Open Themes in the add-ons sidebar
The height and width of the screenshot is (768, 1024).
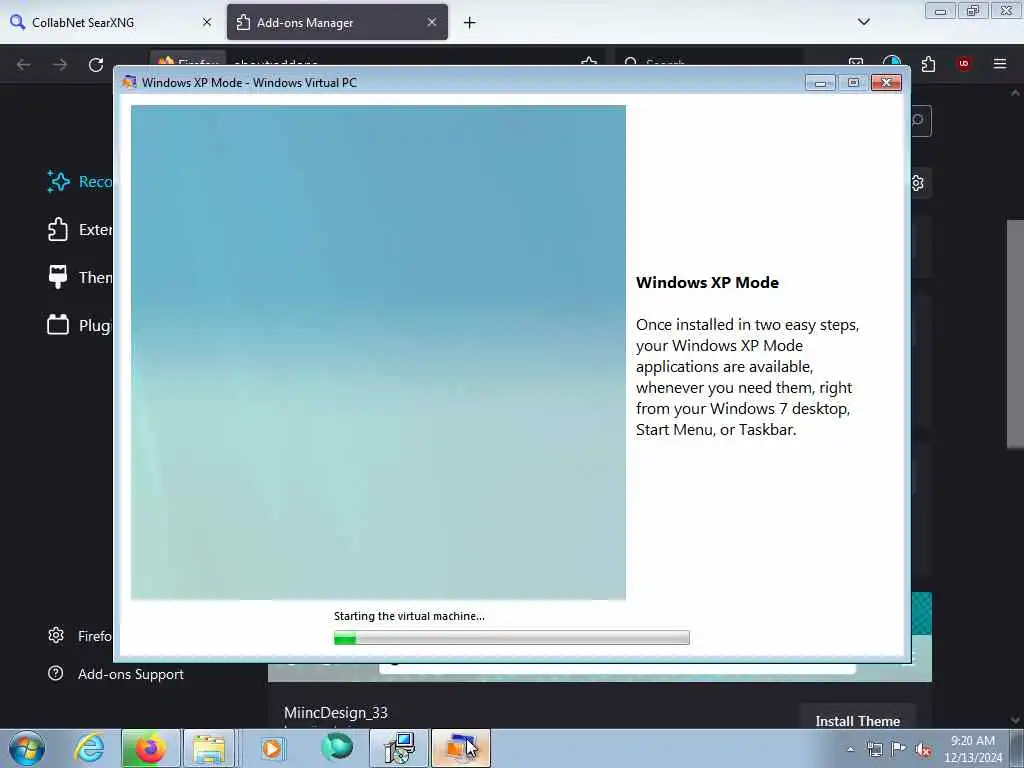(79, 278)
